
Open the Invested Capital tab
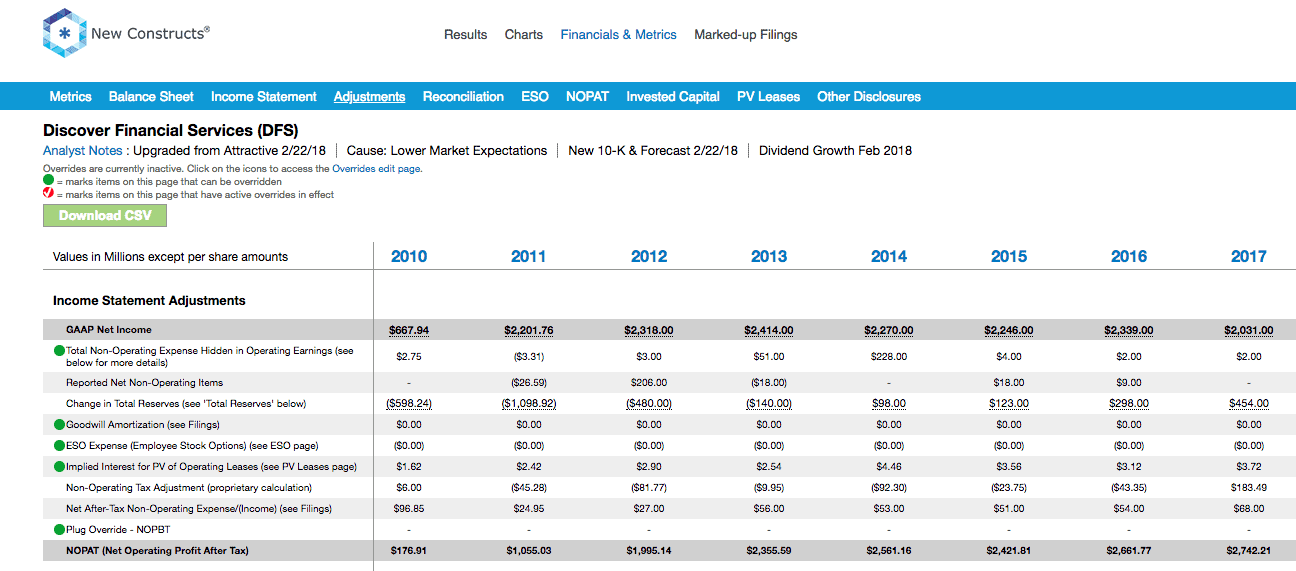pyautogui.click(x=673, y=97)
